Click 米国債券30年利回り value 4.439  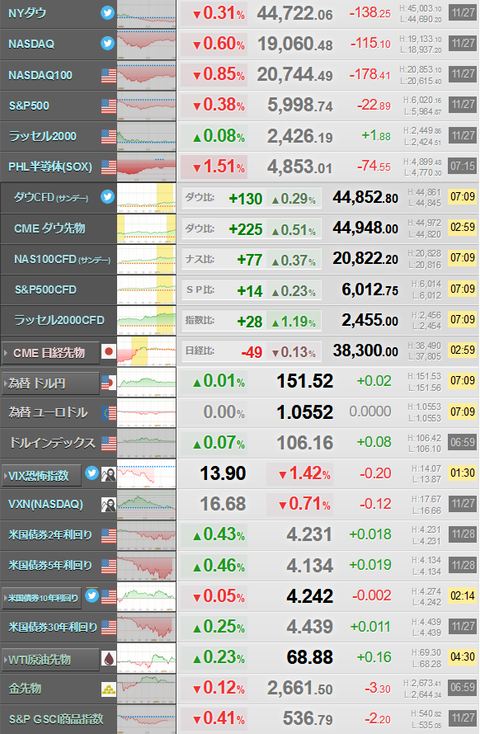[x=309, y=627]
